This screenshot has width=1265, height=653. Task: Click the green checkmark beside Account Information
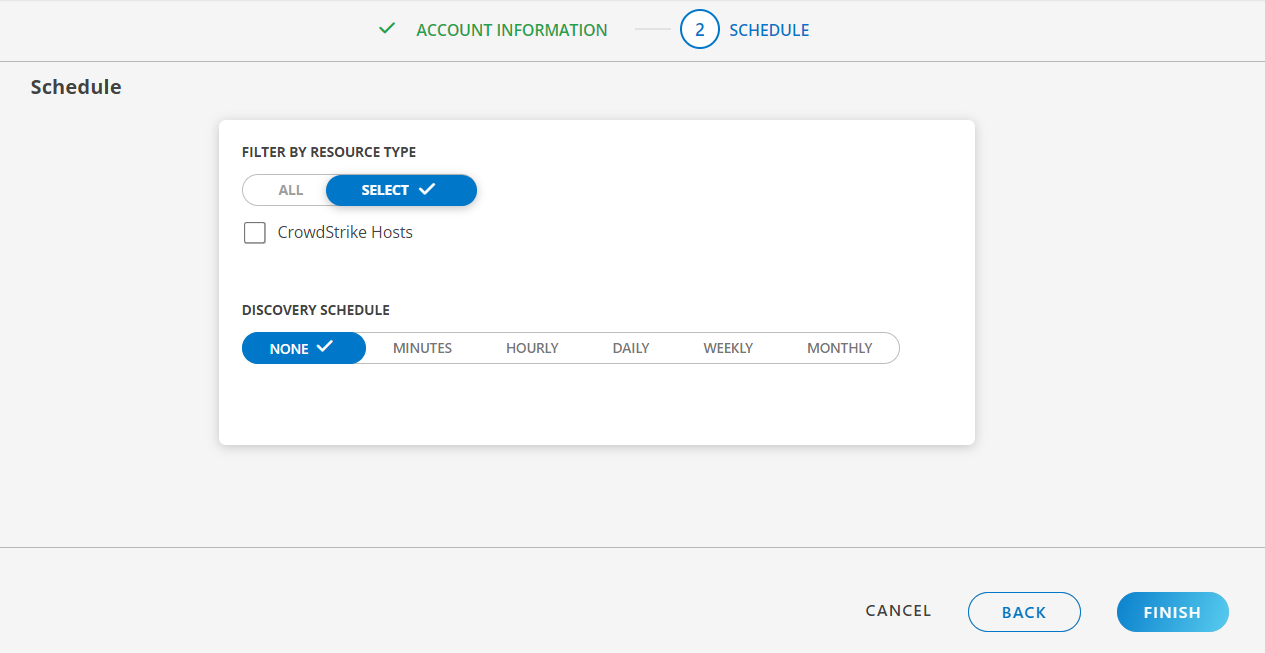[x=387, y=29]
